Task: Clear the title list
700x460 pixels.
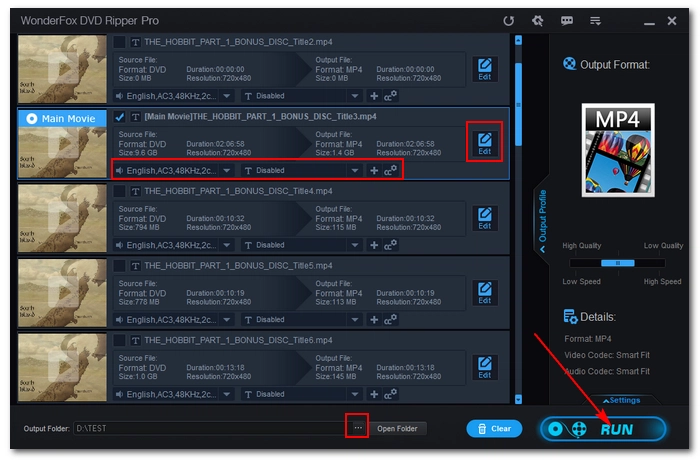Action: click(x=494, y=429)
